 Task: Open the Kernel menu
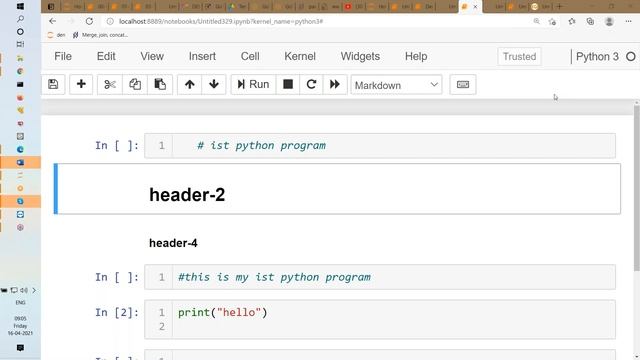coord(300,56)
